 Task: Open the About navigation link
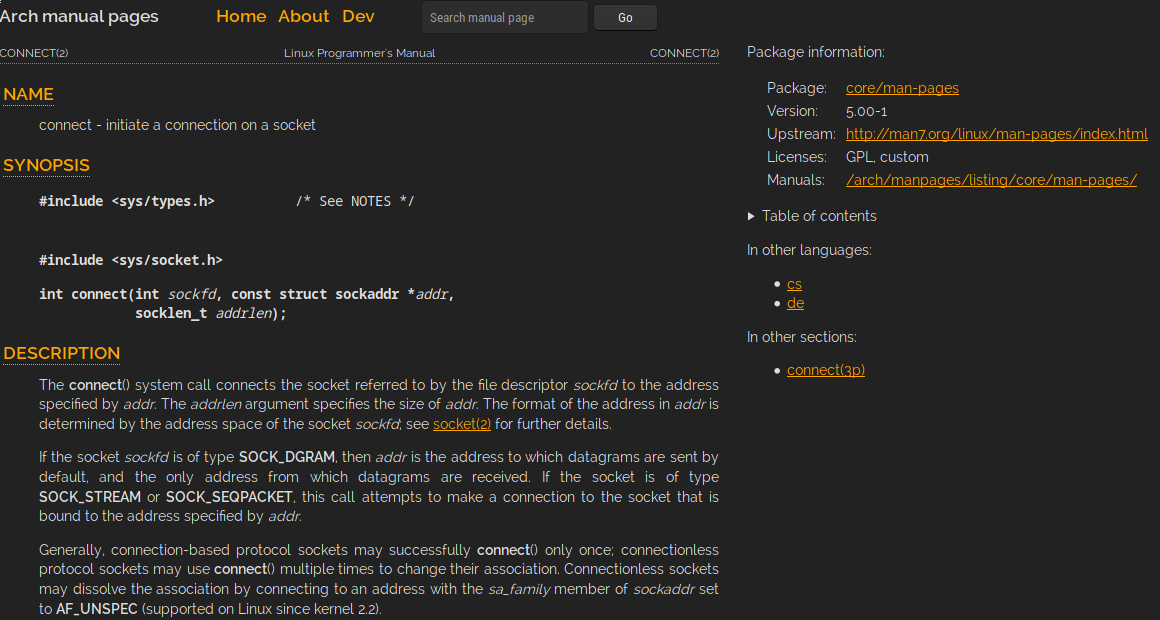pos(303,17)
